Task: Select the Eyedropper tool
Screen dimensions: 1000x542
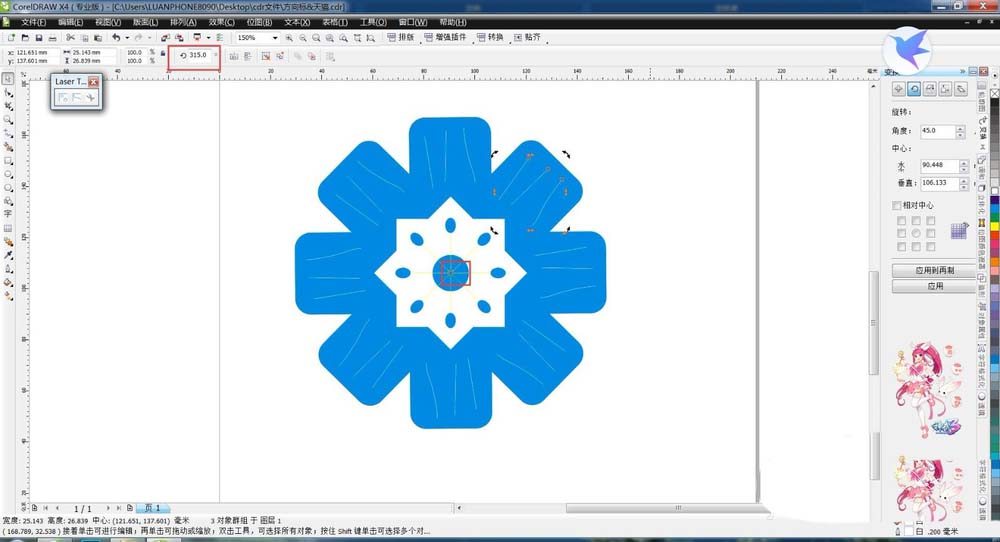Action: [8, 255]
